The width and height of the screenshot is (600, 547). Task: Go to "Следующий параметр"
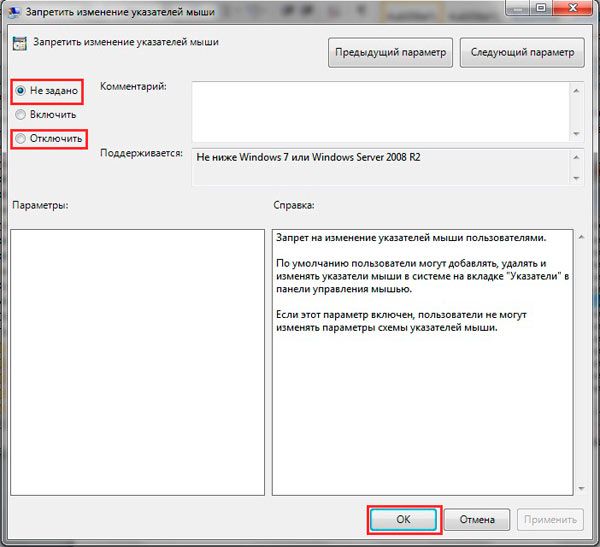(x=522, y=52)
